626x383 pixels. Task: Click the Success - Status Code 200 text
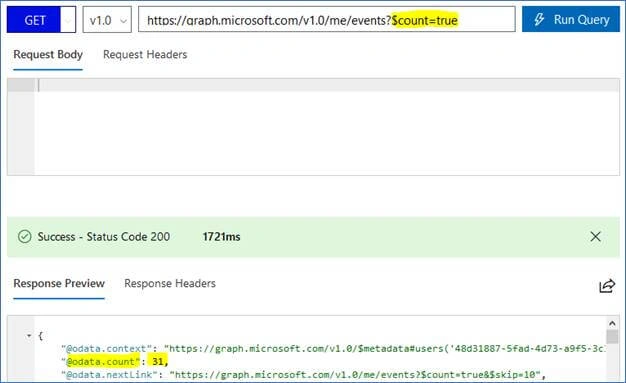coord(104,237)
